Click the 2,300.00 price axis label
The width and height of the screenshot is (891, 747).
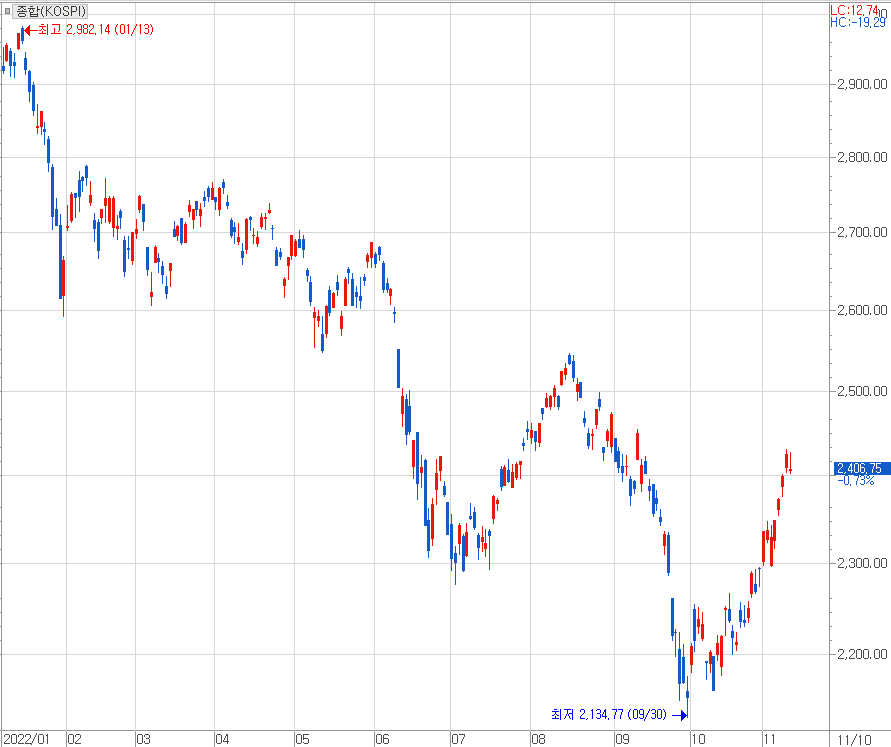click(861, 564)
